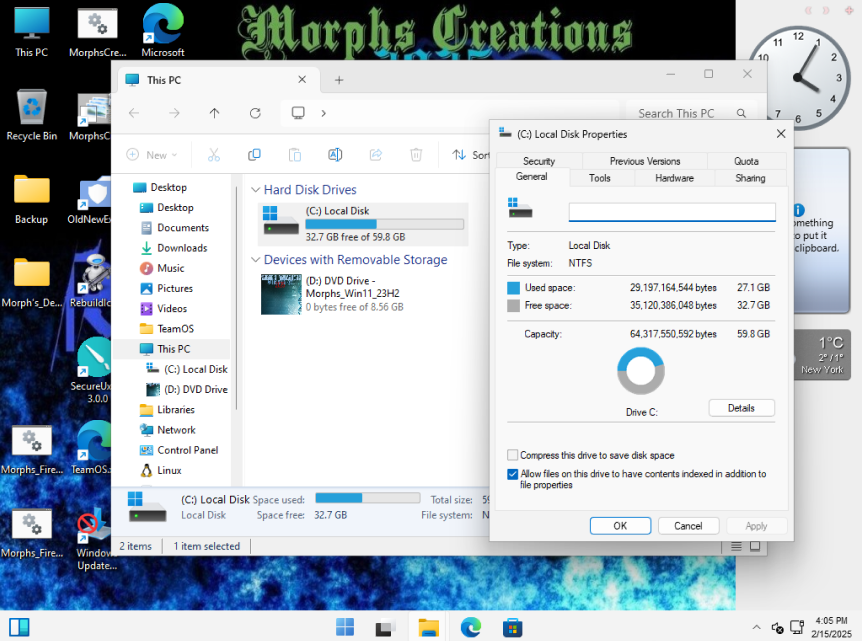The width and height of the screenshot is (862, 641).
Task: Click the Cut scissors icon in Explorer toolbar
Action: [214, 155]
